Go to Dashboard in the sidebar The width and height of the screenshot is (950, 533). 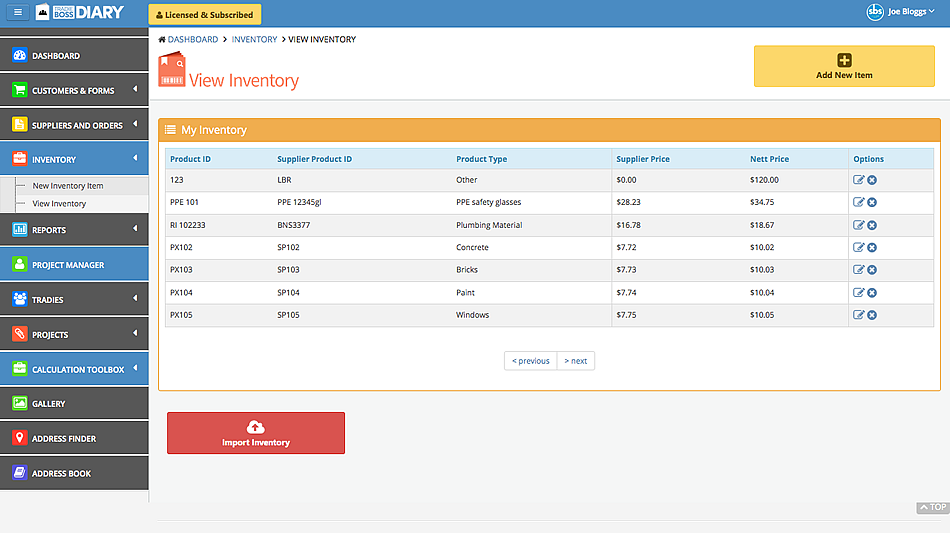(x=55, y=56)
